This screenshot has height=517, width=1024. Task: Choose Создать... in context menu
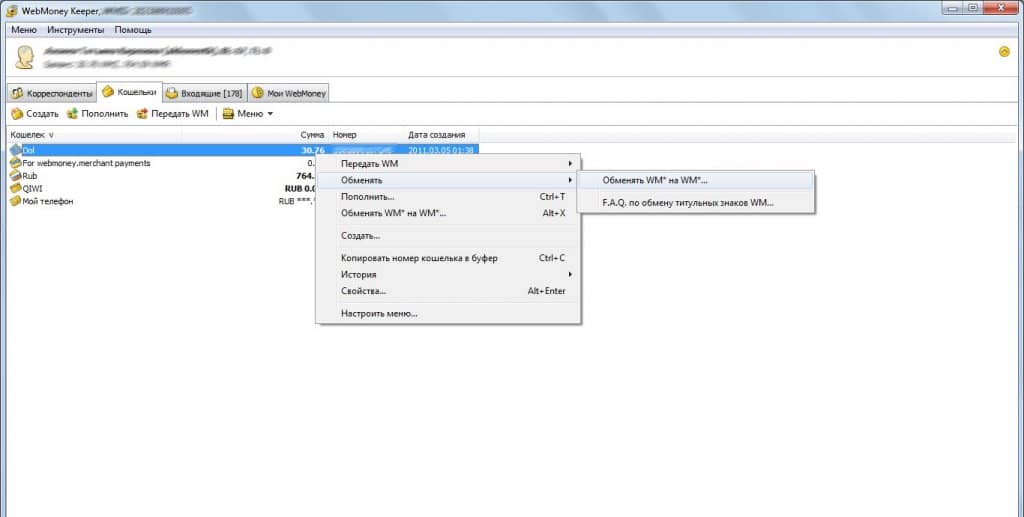click(x=447, y=236)
